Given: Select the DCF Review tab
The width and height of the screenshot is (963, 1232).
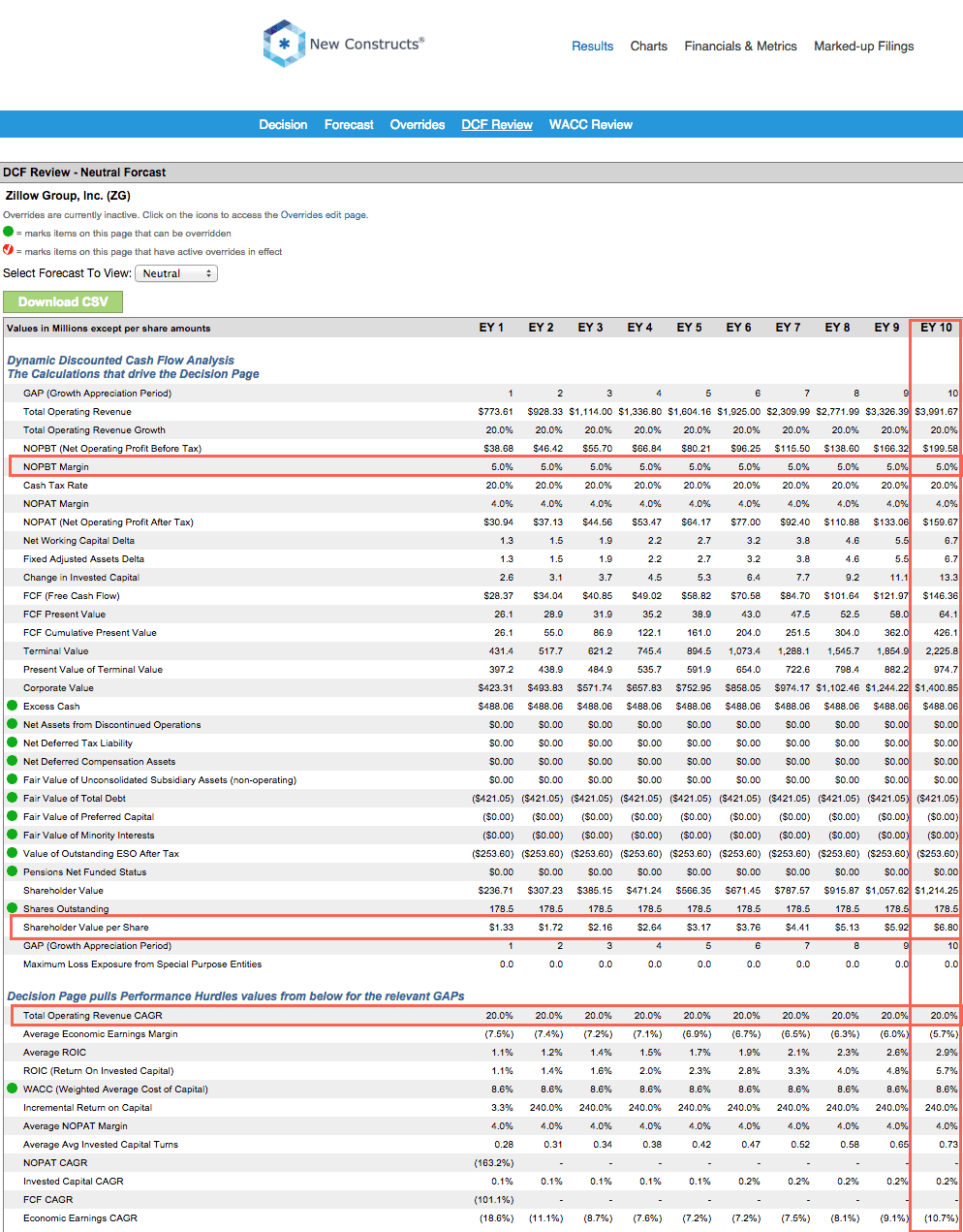Looking at the screenshot, I should 497,124.
